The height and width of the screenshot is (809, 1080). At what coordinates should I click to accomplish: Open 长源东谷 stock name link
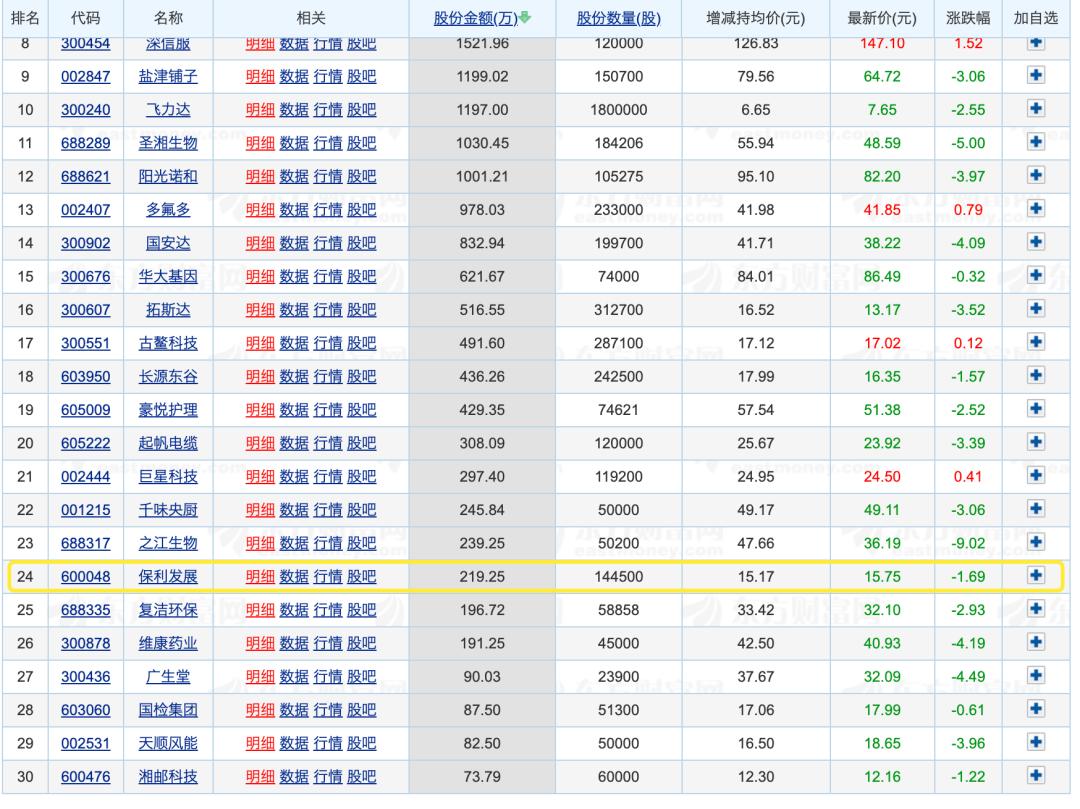coord(168,377)
